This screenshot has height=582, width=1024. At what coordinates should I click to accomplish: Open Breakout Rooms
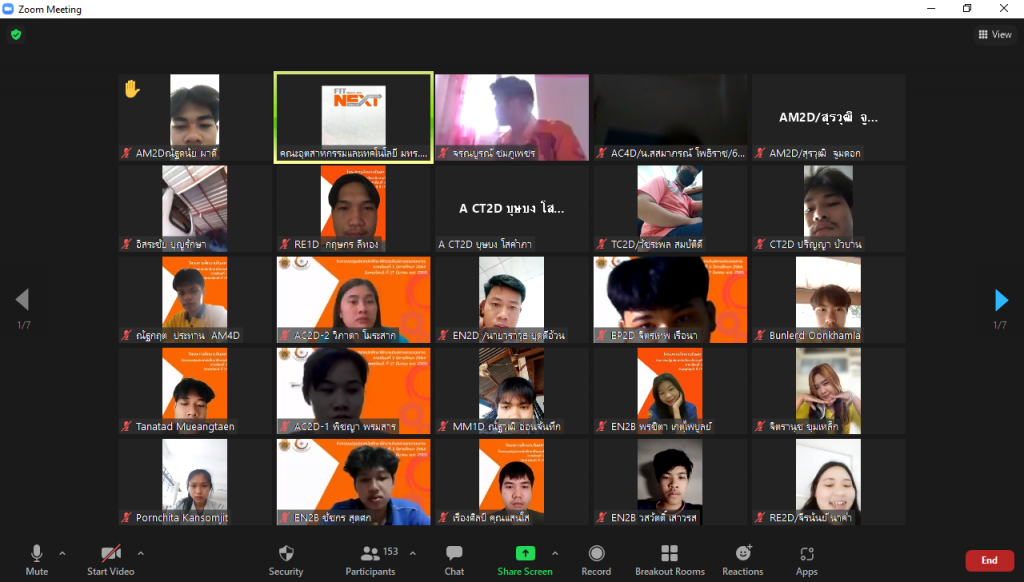click(669, 559)
